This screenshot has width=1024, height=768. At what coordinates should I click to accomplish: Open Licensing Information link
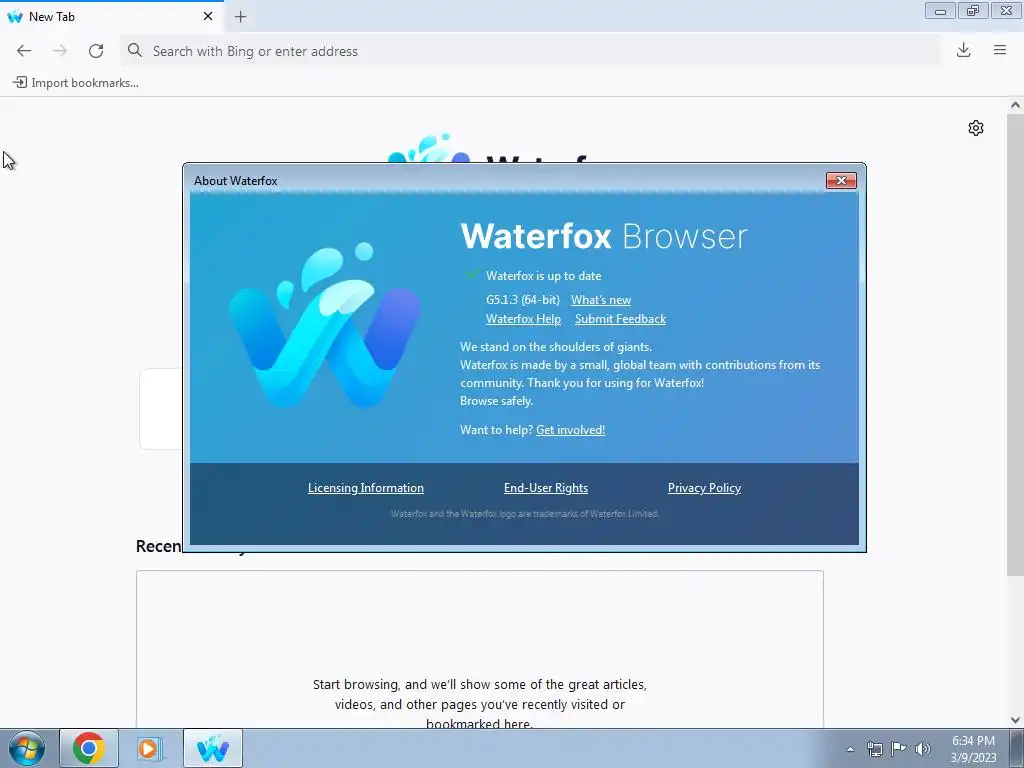tap(366, 488)
